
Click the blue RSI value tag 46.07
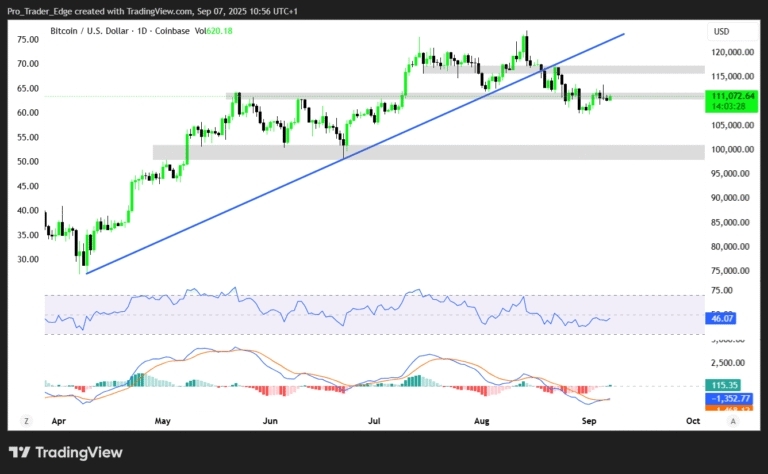pos(722,317)
